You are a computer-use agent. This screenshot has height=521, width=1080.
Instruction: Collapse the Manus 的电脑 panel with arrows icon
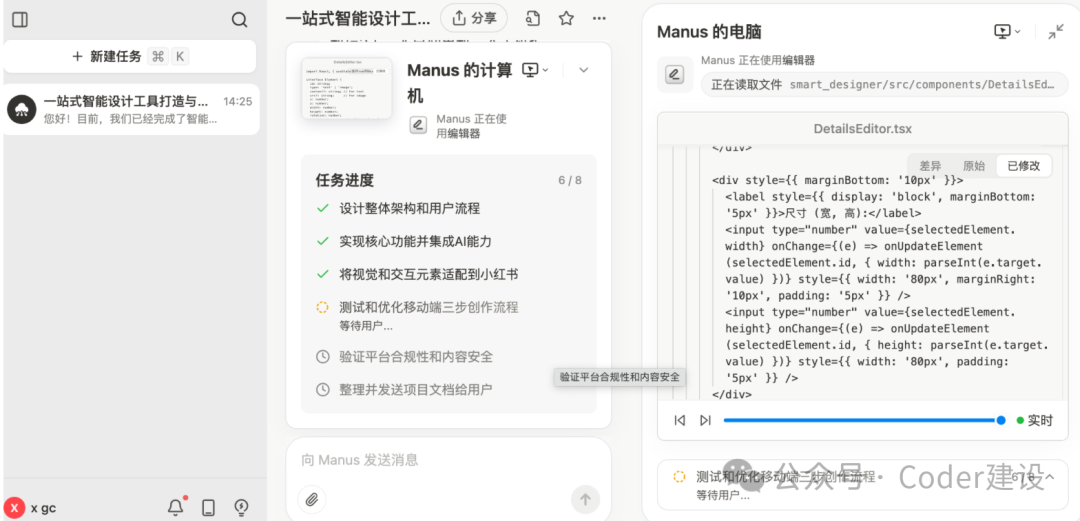[1055, 32]
